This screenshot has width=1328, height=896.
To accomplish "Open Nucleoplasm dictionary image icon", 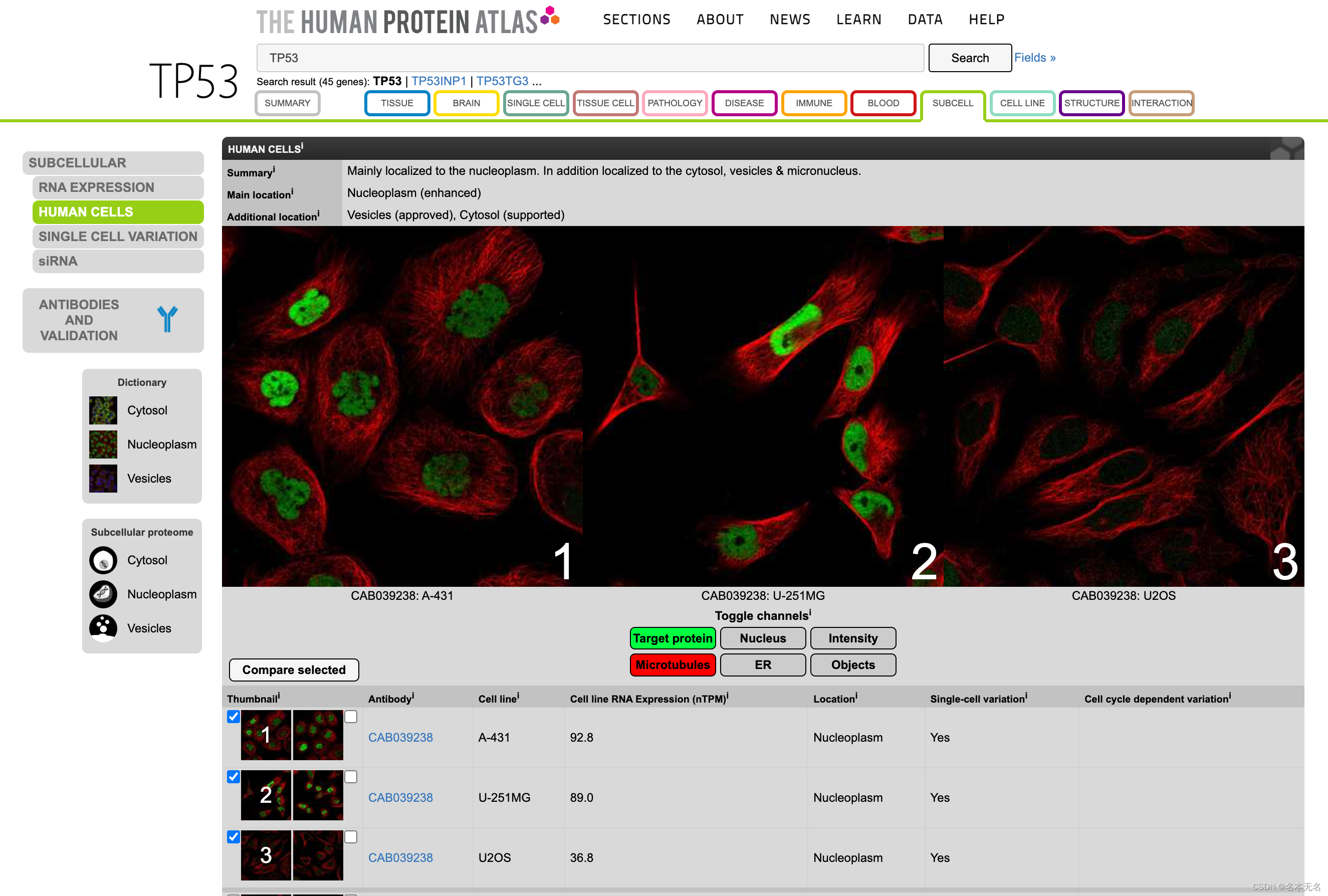I will pos(103,444).
